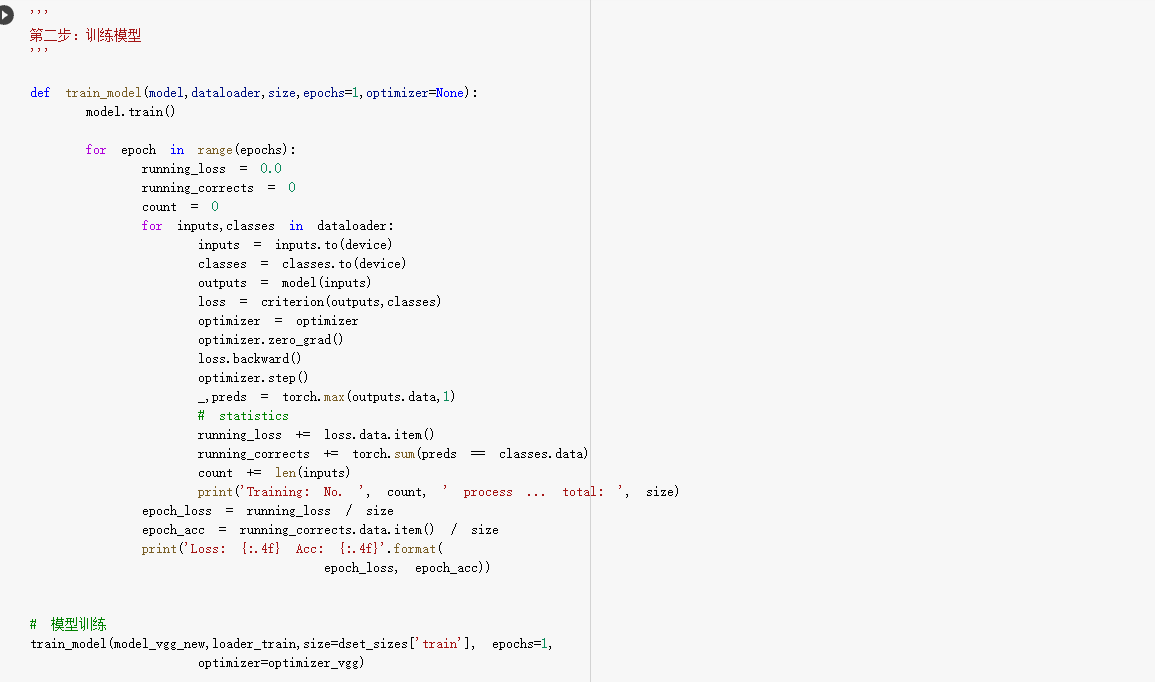
Task: Click the 'def train_model' function definition line
Action: point(253,93)
